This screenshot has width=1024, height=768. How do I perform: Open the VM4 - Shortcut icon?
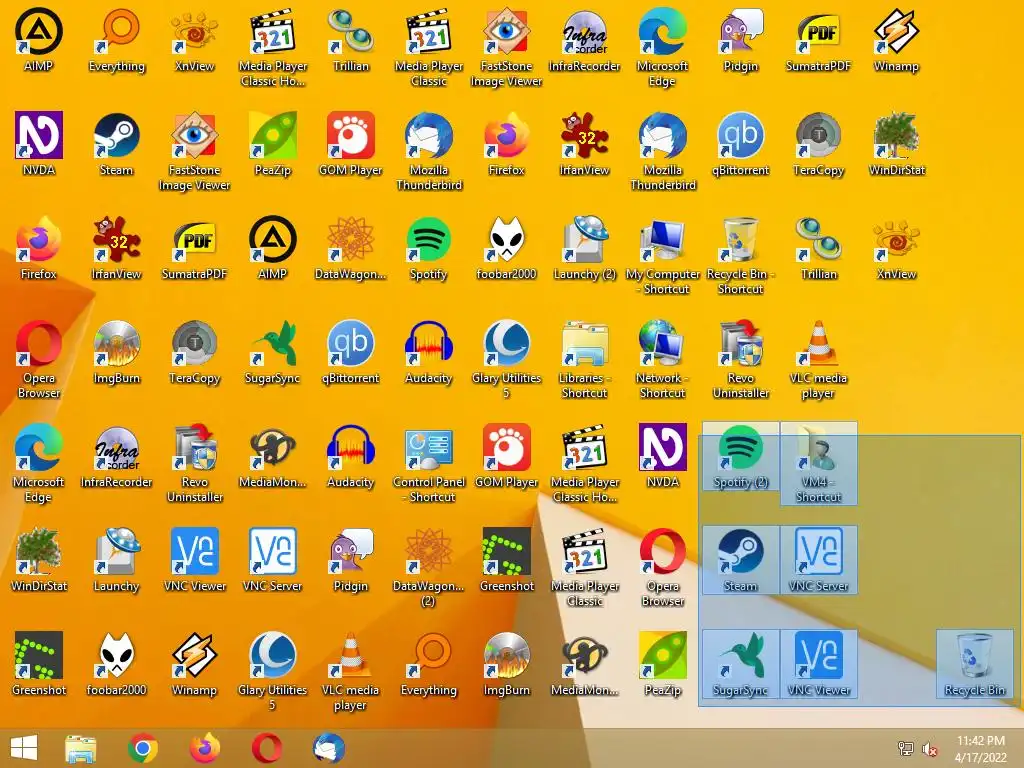click(x=818, y=464)
